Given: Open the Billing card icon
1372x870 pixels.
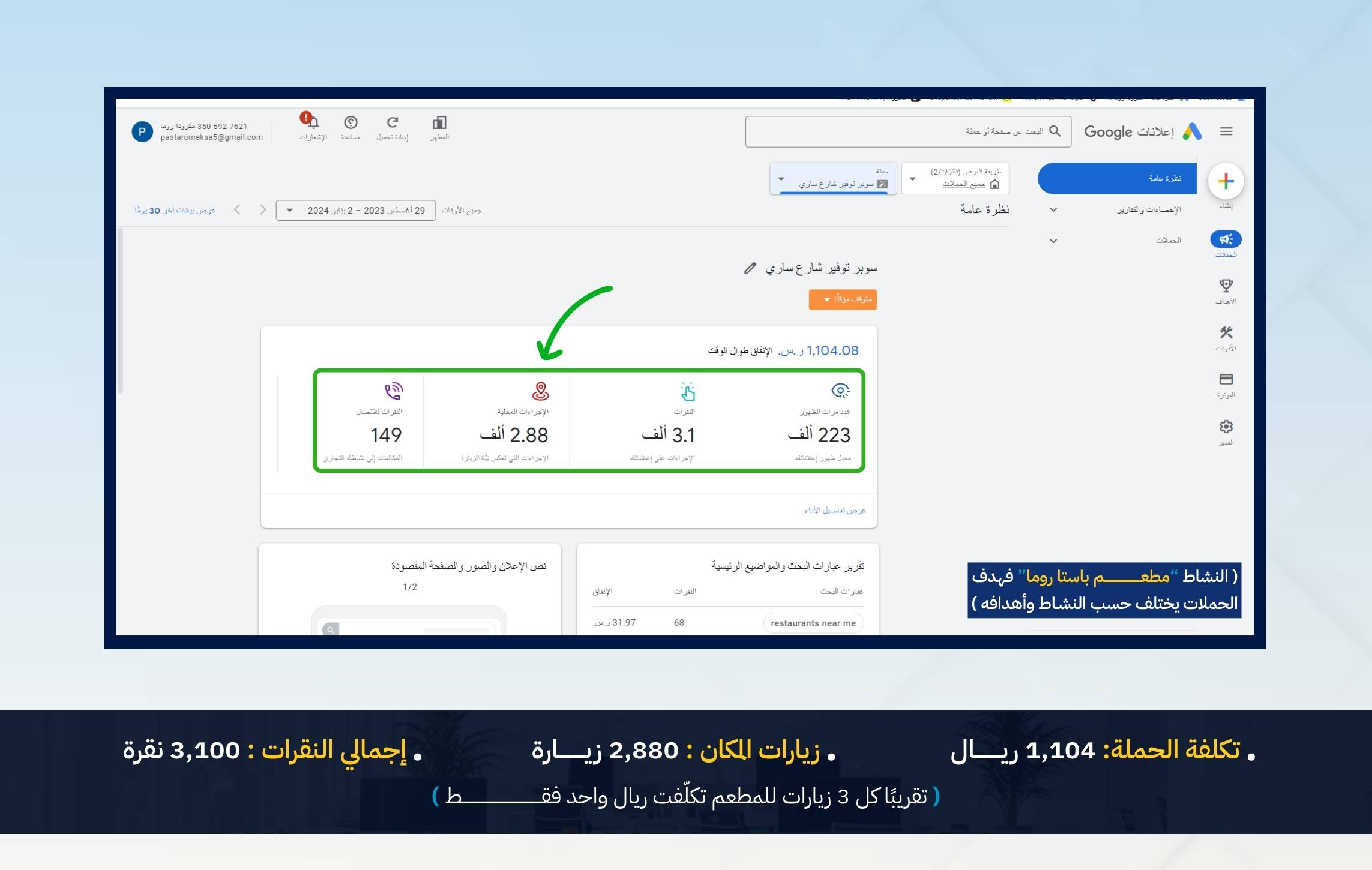Looking at the screenshot, I should coord(1226,380).
